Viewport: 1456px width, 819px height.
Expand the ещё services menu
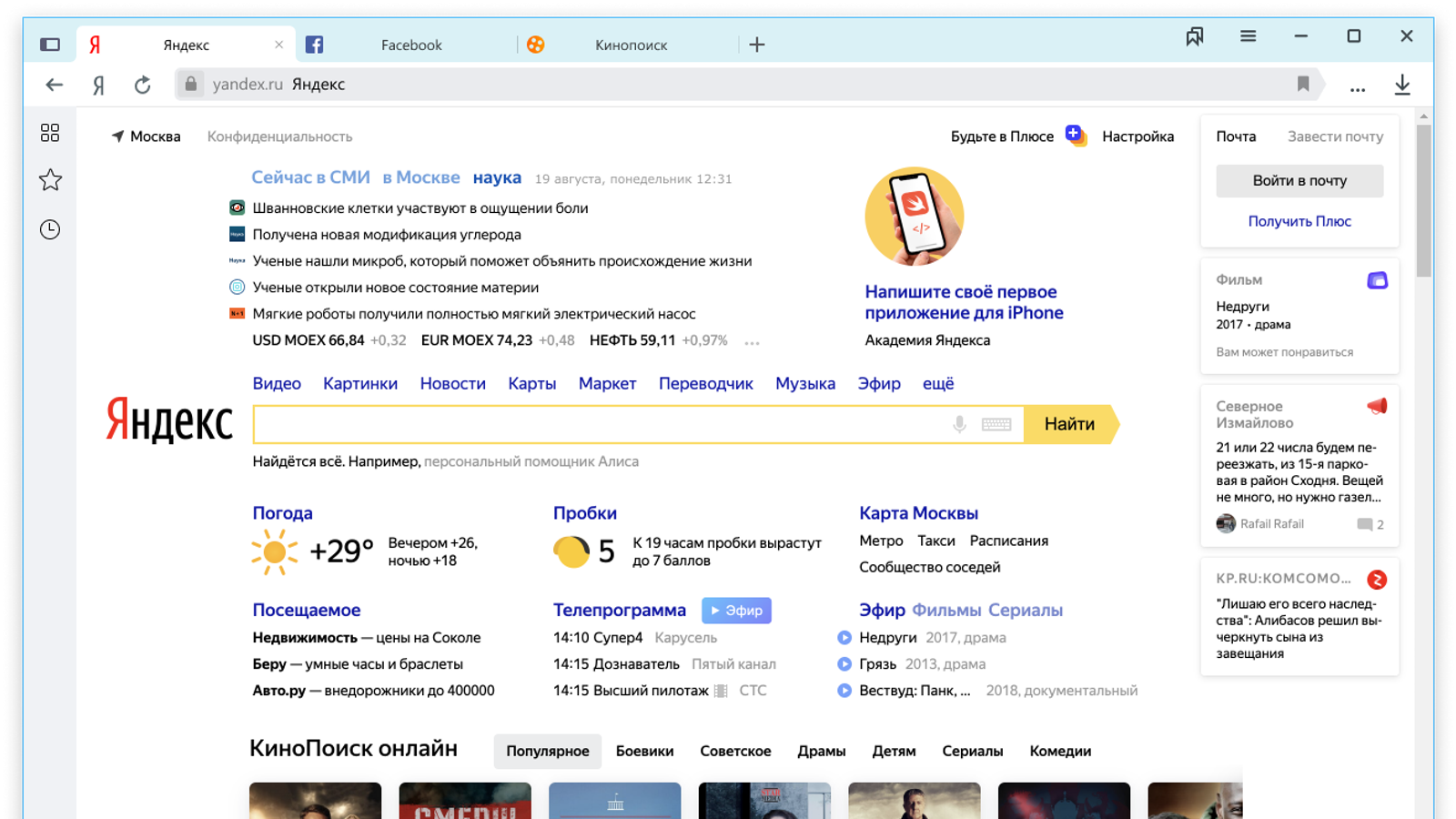click(x=938, y=384)
